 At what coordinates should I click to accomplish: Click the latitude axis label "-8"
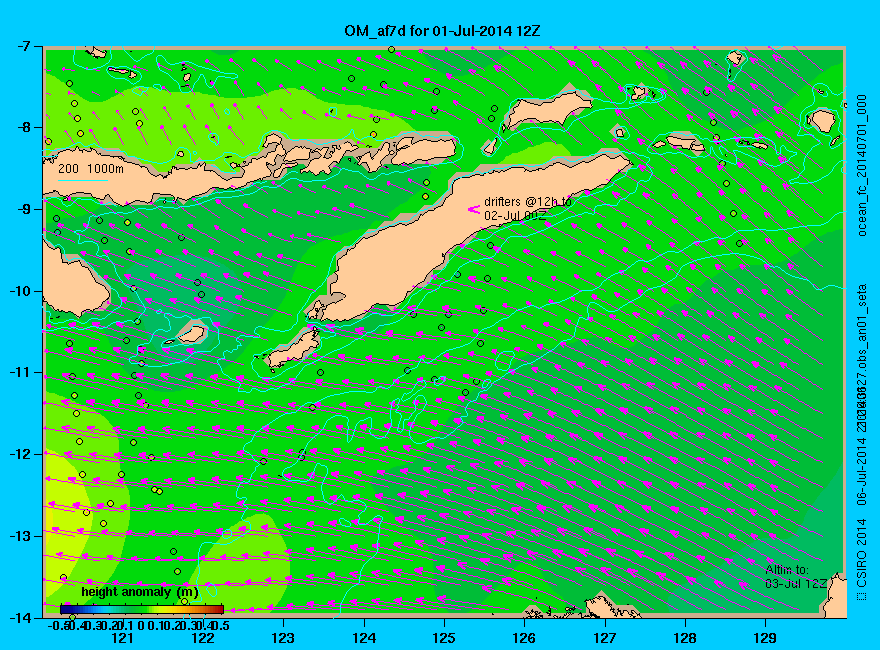click(x=24, y=127)
